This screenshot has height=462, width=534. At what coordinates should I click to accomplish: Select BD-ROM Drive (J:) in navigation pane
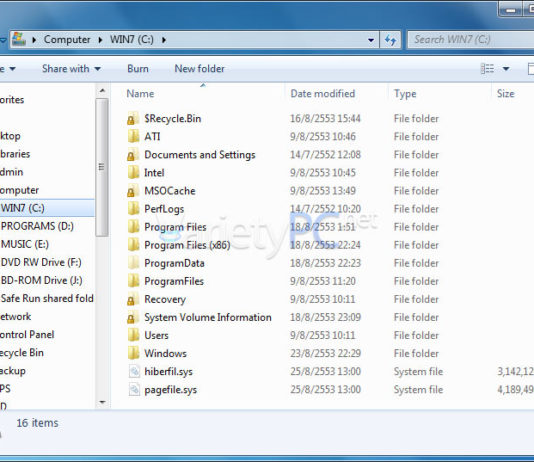point(42,280)
